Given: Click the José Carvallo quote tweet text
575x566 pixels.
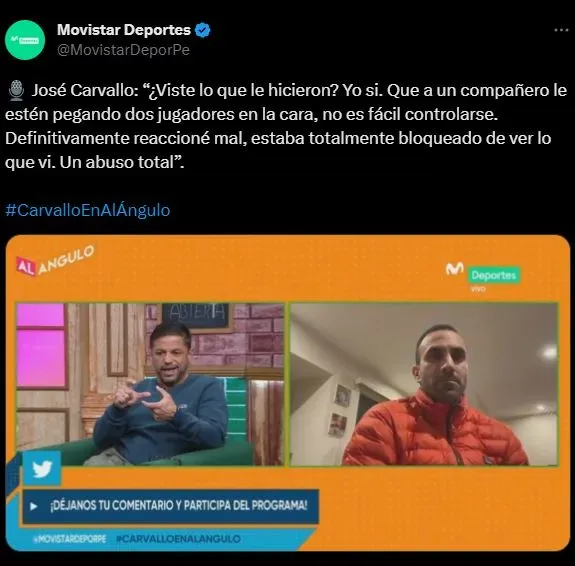Looking at the screenshot, I should [286, 126].
